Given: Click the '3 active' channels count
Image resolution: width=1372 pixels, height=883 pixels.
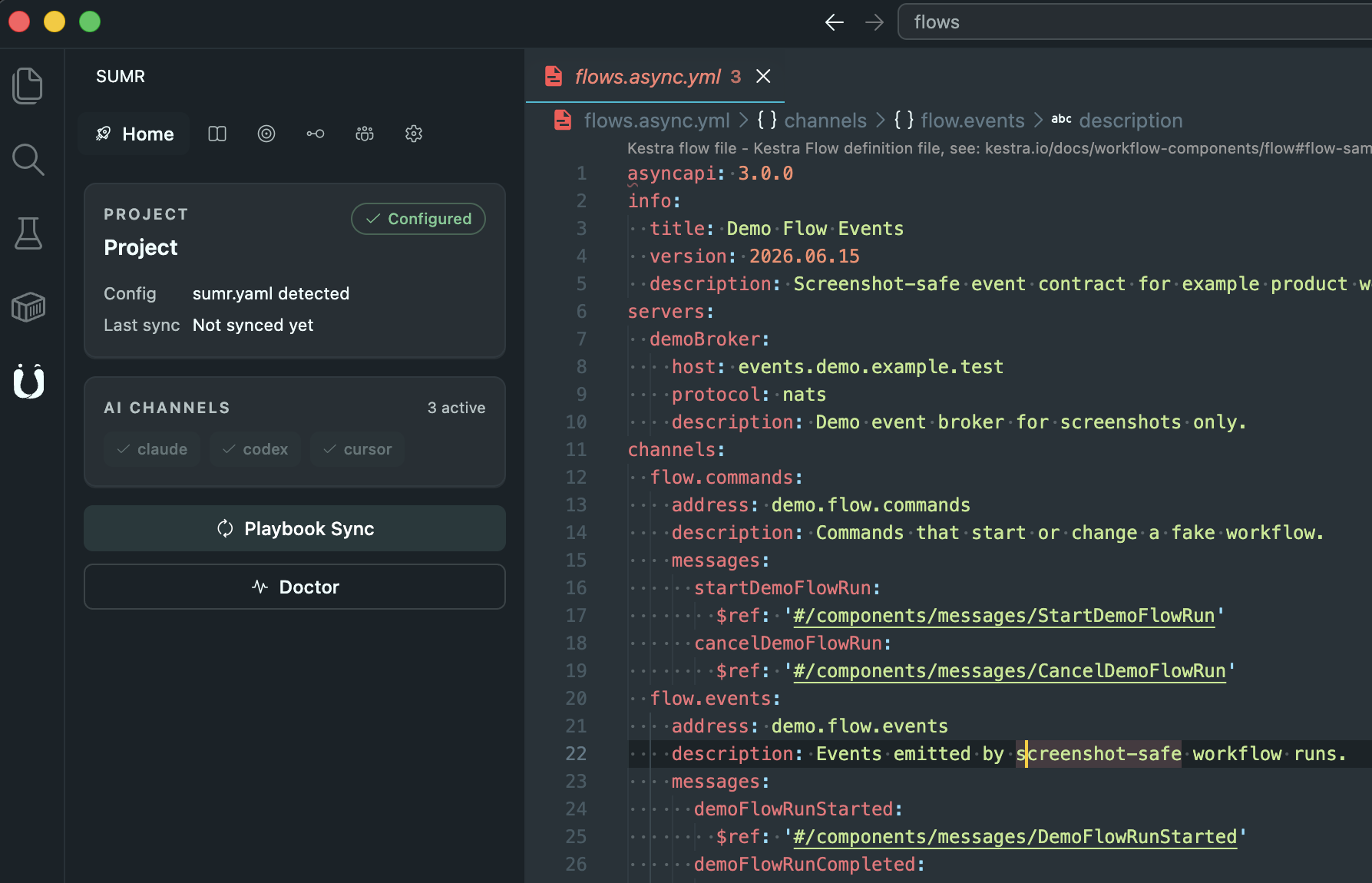Looking at the screenshot, I should coord(456,408).
